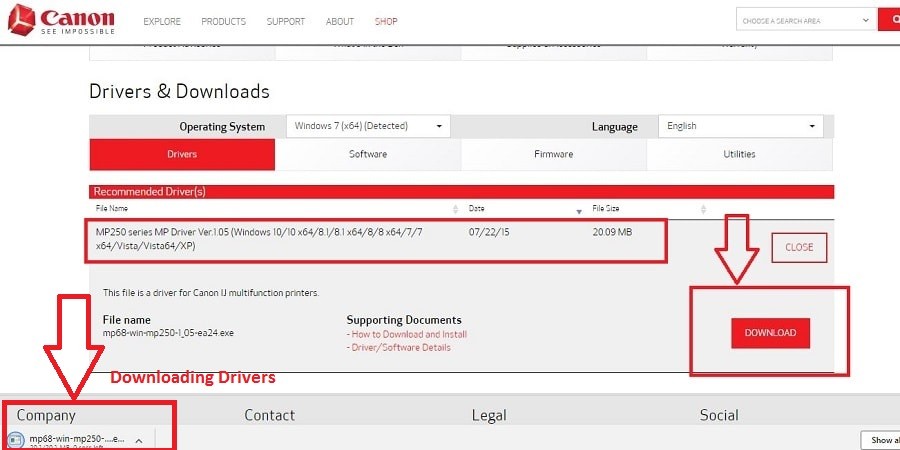The image size is (900, 450).
Task: Click the 07/22/15 date cell
Action: [489, 232]
